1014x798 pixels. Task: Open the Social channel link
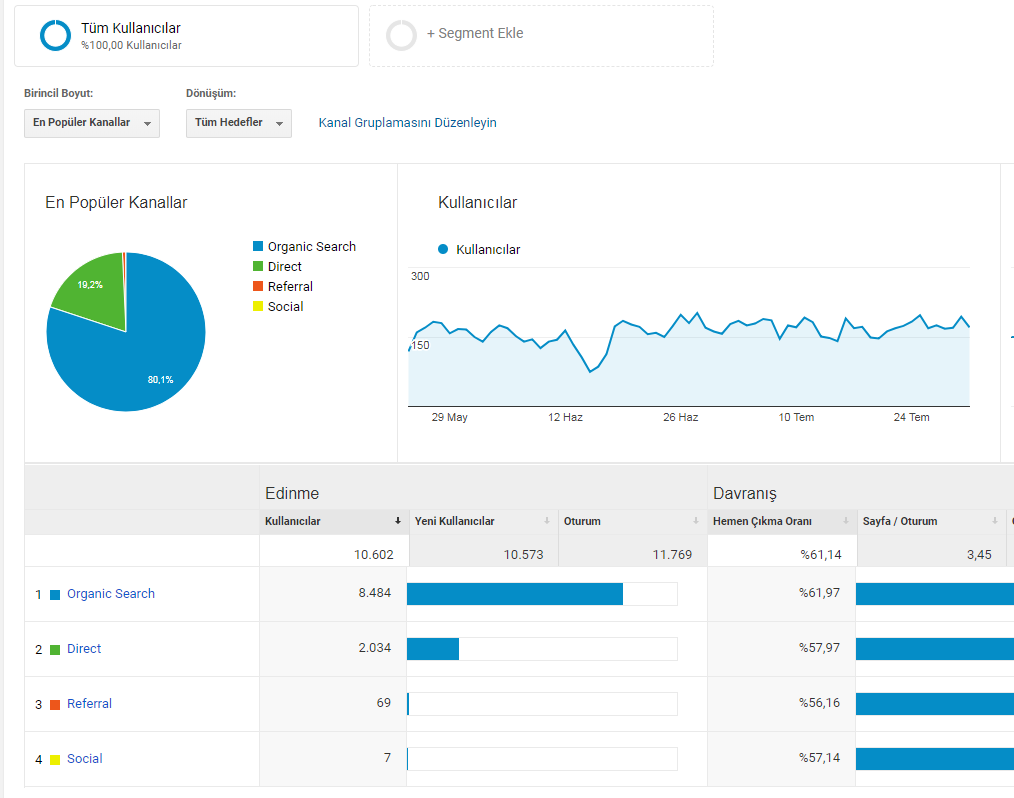[x=85, y=759]
